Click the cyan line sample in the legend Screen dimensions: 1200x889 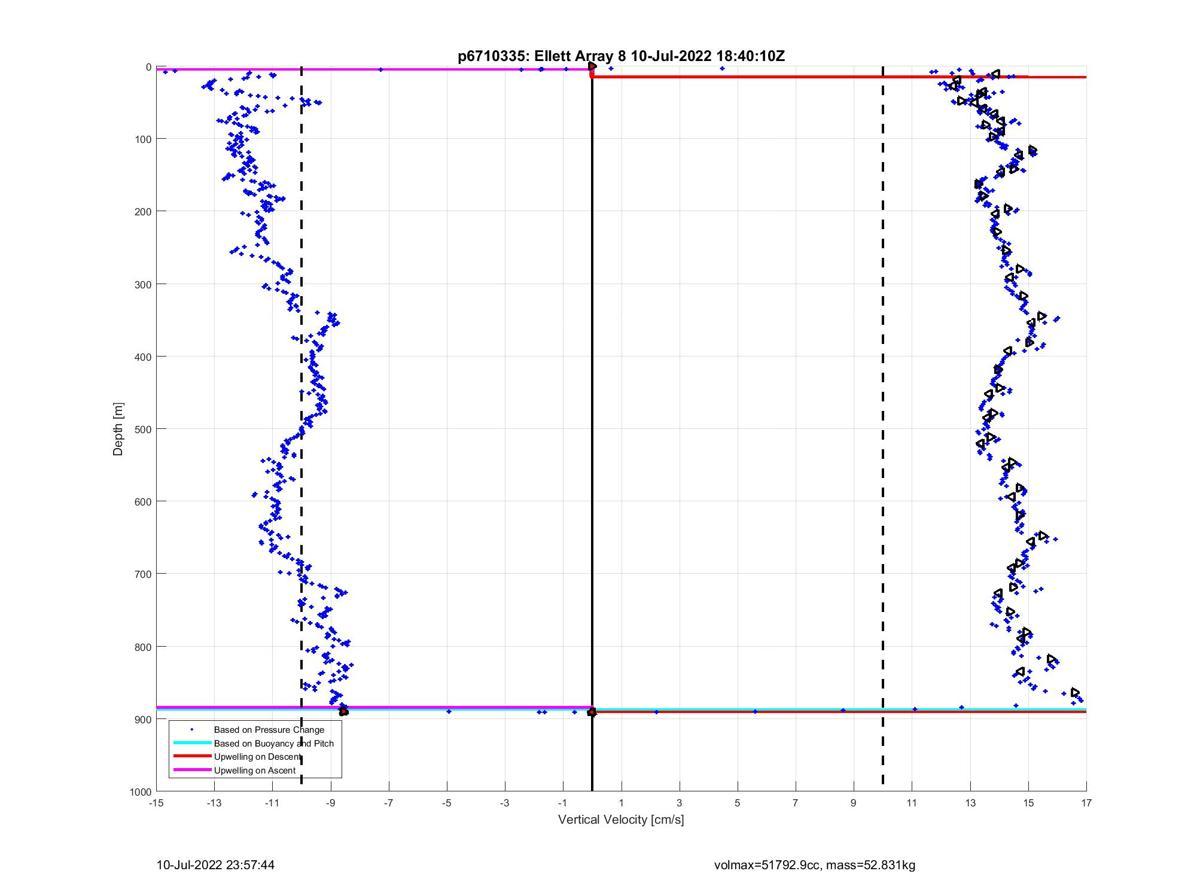pyautogui.click(x=191, y=743)
